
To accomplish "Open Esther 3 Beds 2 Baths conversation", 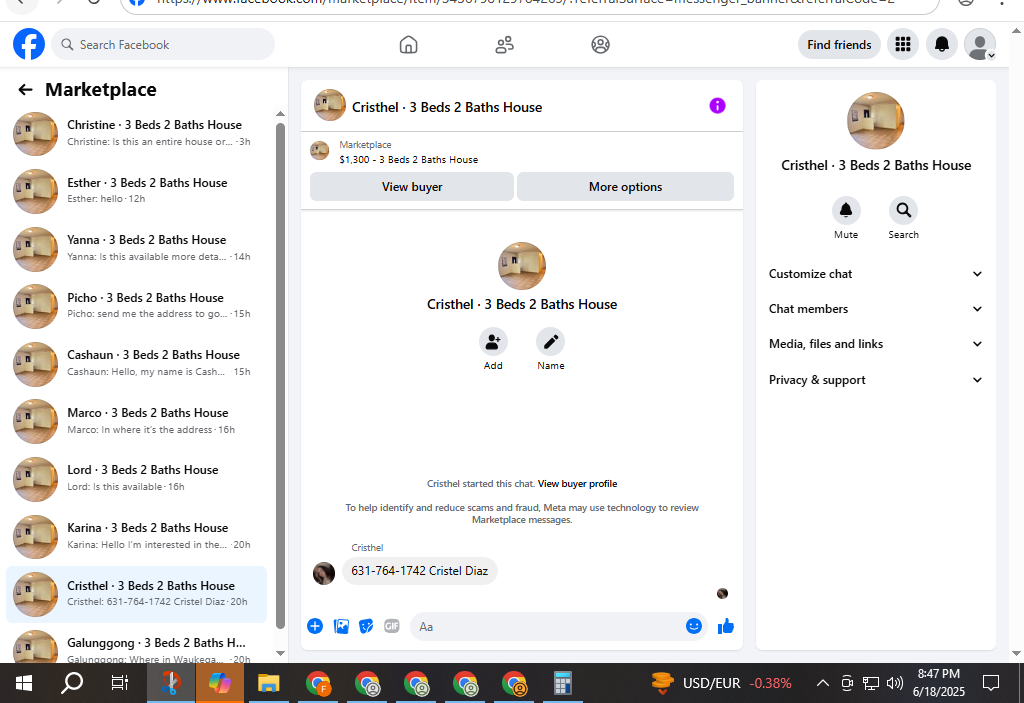I will pyautogui.click(x=136, y=191).
